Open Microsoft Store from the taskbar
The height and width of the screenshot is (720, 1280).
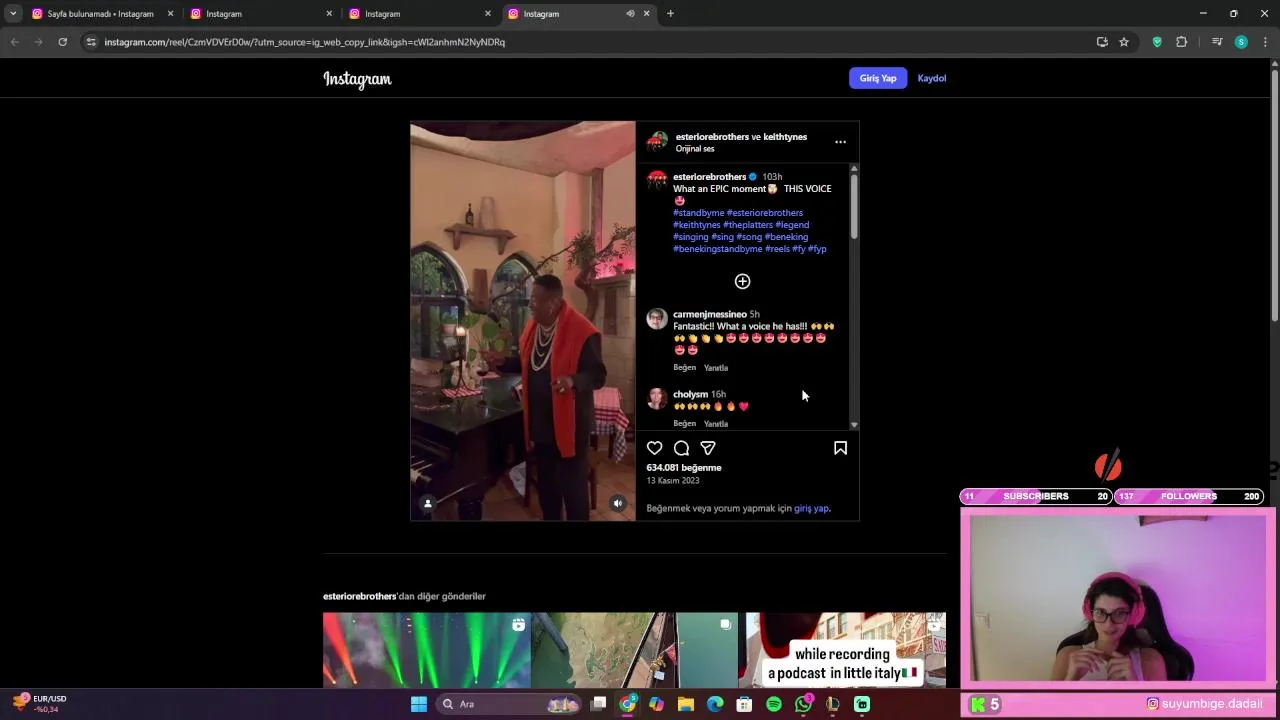click(x=744, y=704)
